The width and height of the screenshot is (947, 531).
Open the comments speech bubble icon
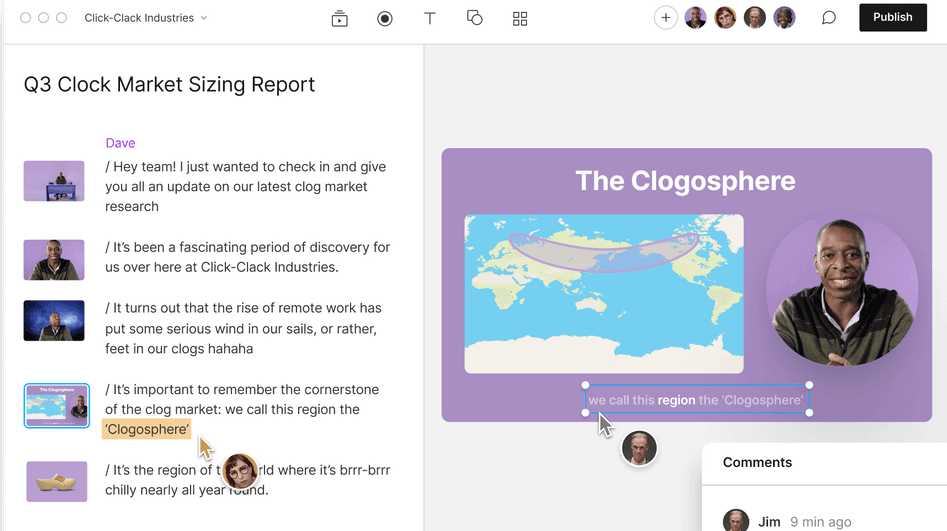coord(829,18)
